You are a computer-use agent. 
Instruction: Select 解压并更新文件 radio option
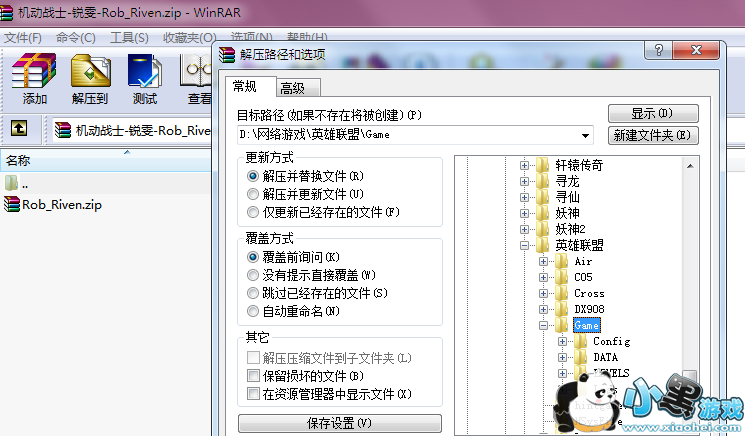[x=253, y=194]
